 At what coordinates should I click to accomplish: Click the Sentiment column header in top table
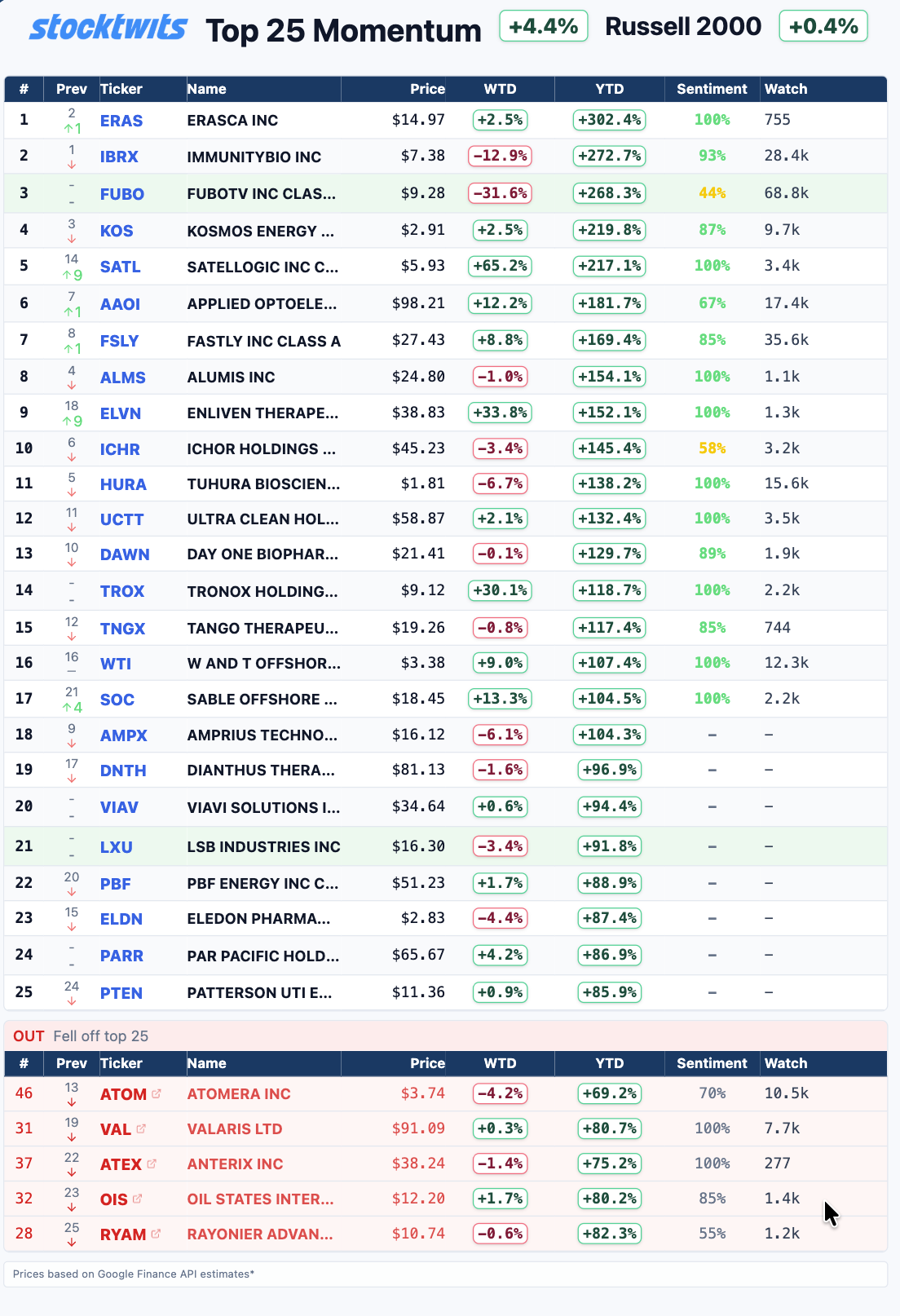tap(712, 89)
